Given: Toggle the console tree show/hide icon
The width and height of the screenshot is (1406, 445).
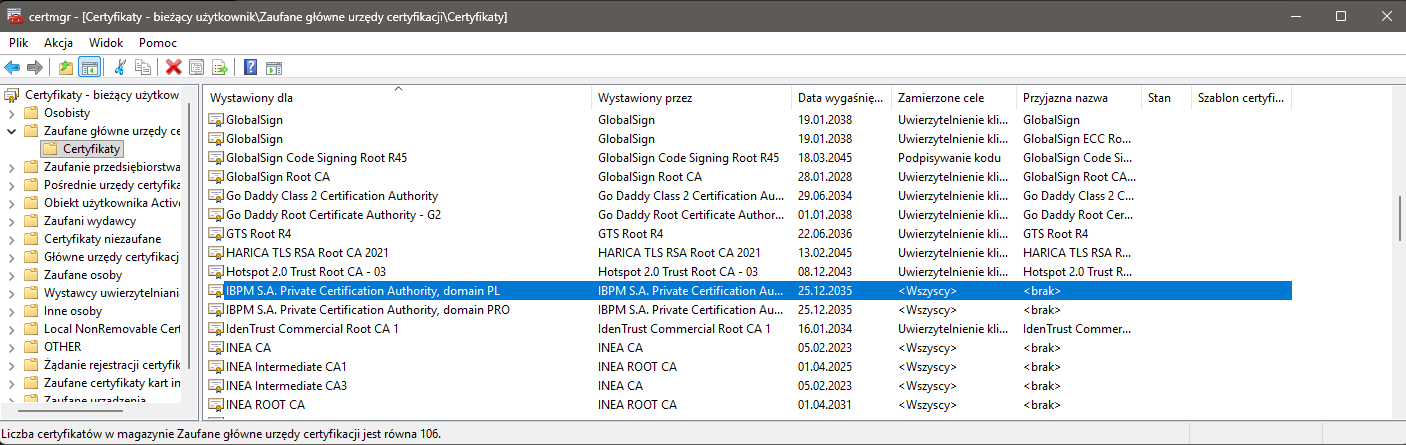Looking at the screenshot, I should pyautogui.click(x=89, y=67).
